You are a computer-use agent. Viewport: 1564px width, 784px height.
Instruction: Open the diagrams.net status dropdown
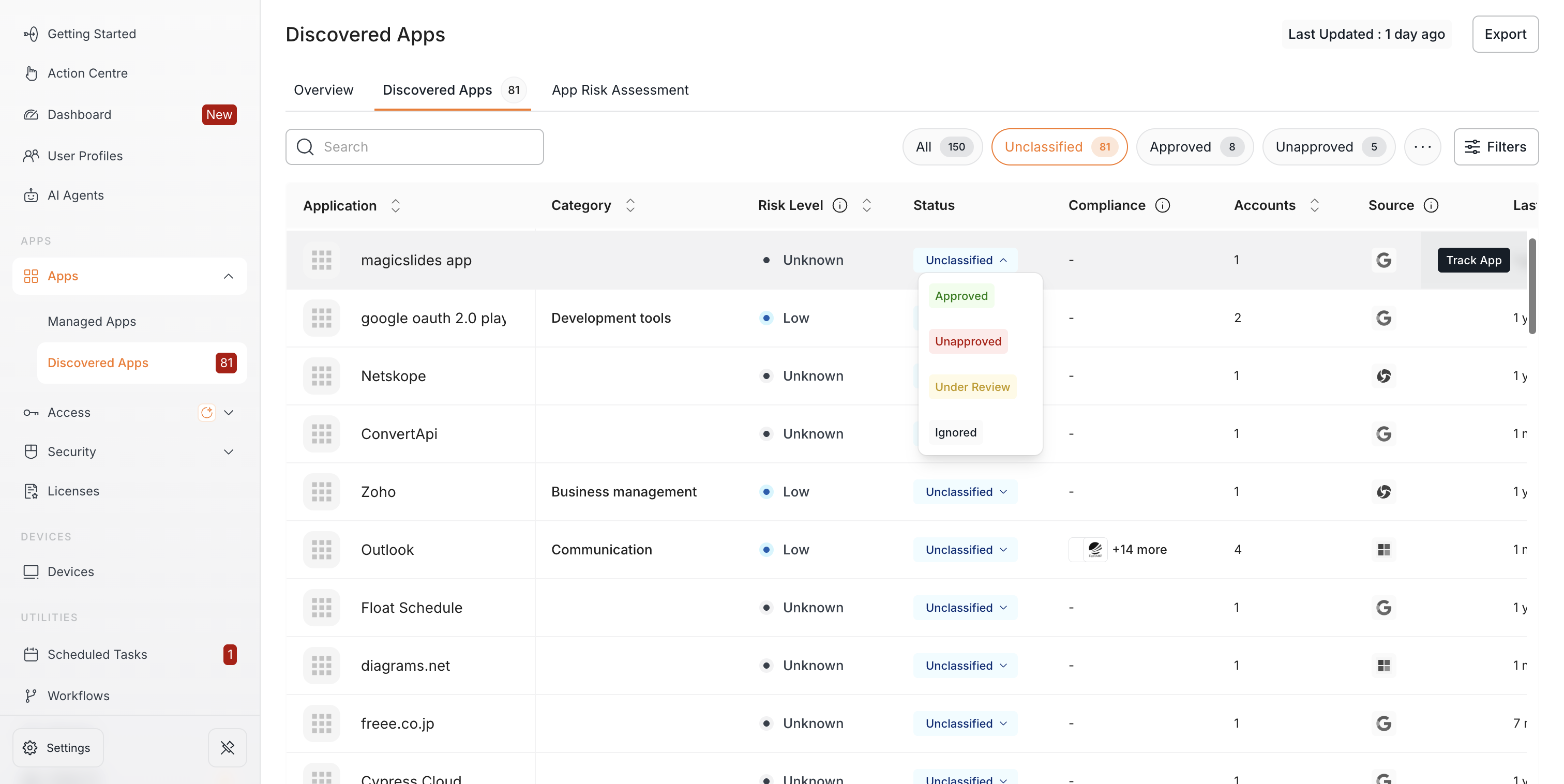[966, 666]
